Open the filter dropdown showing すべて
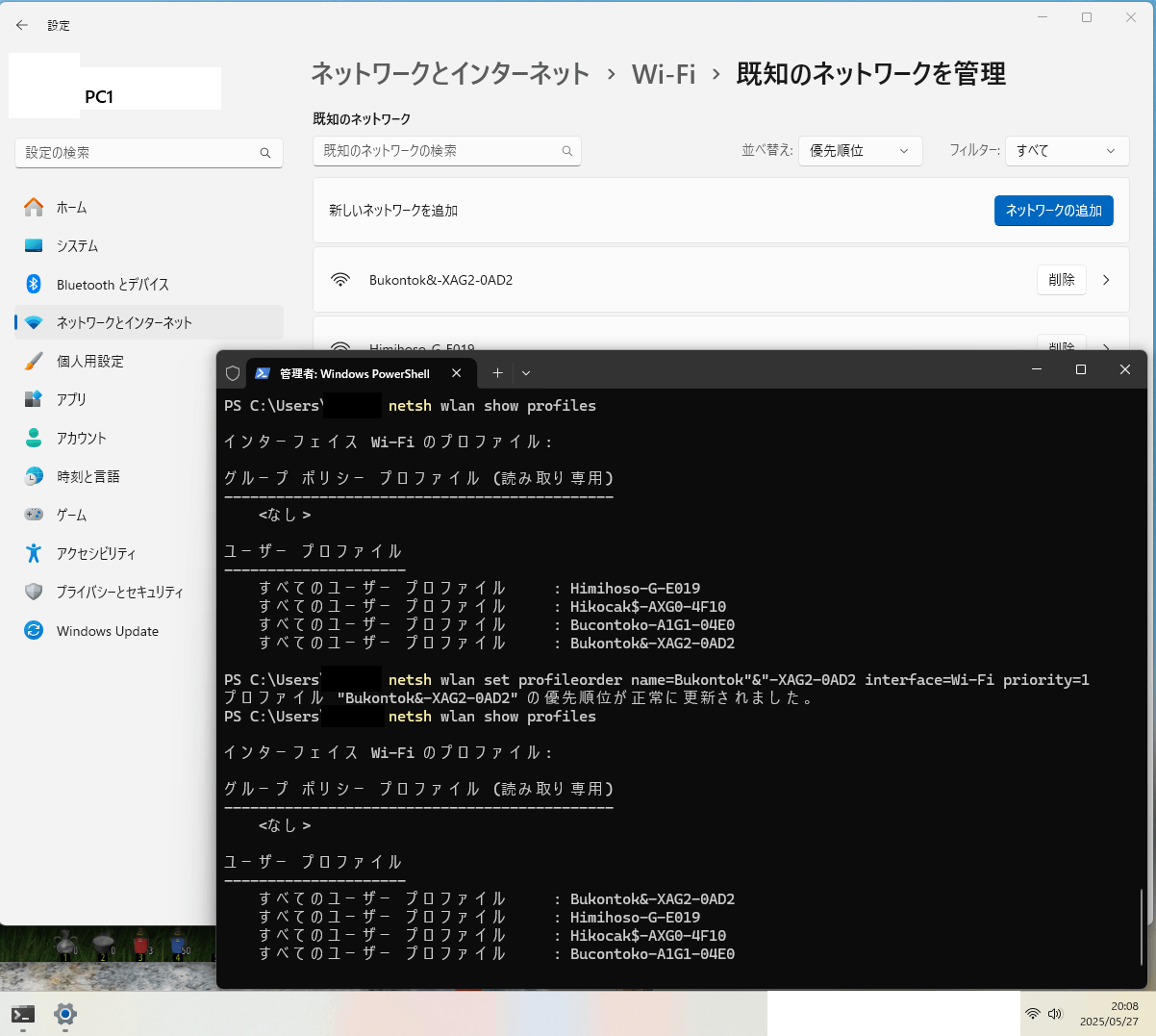 coord(1067,151)
